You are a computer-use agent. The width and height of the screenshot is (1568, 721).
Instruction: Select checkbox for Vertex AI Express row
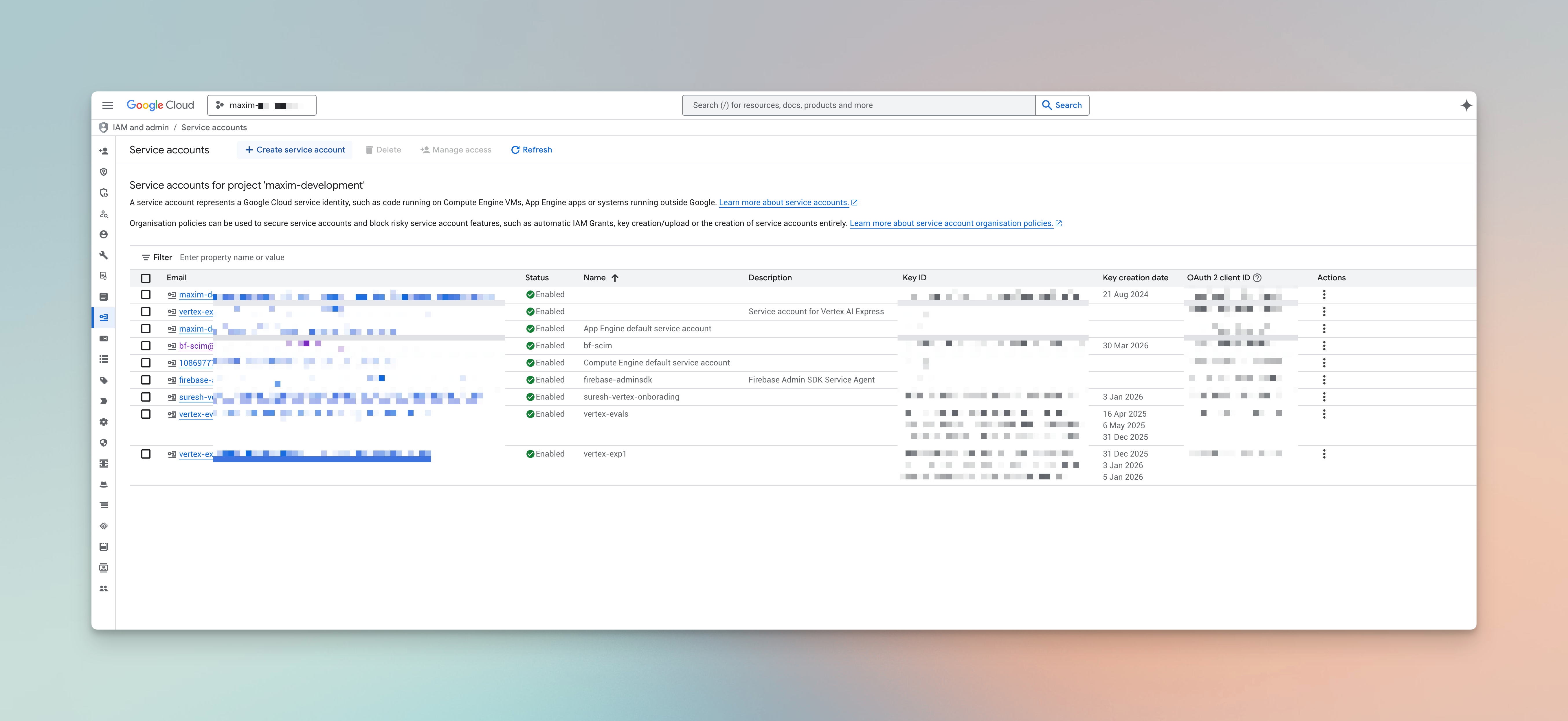(146, 312)
